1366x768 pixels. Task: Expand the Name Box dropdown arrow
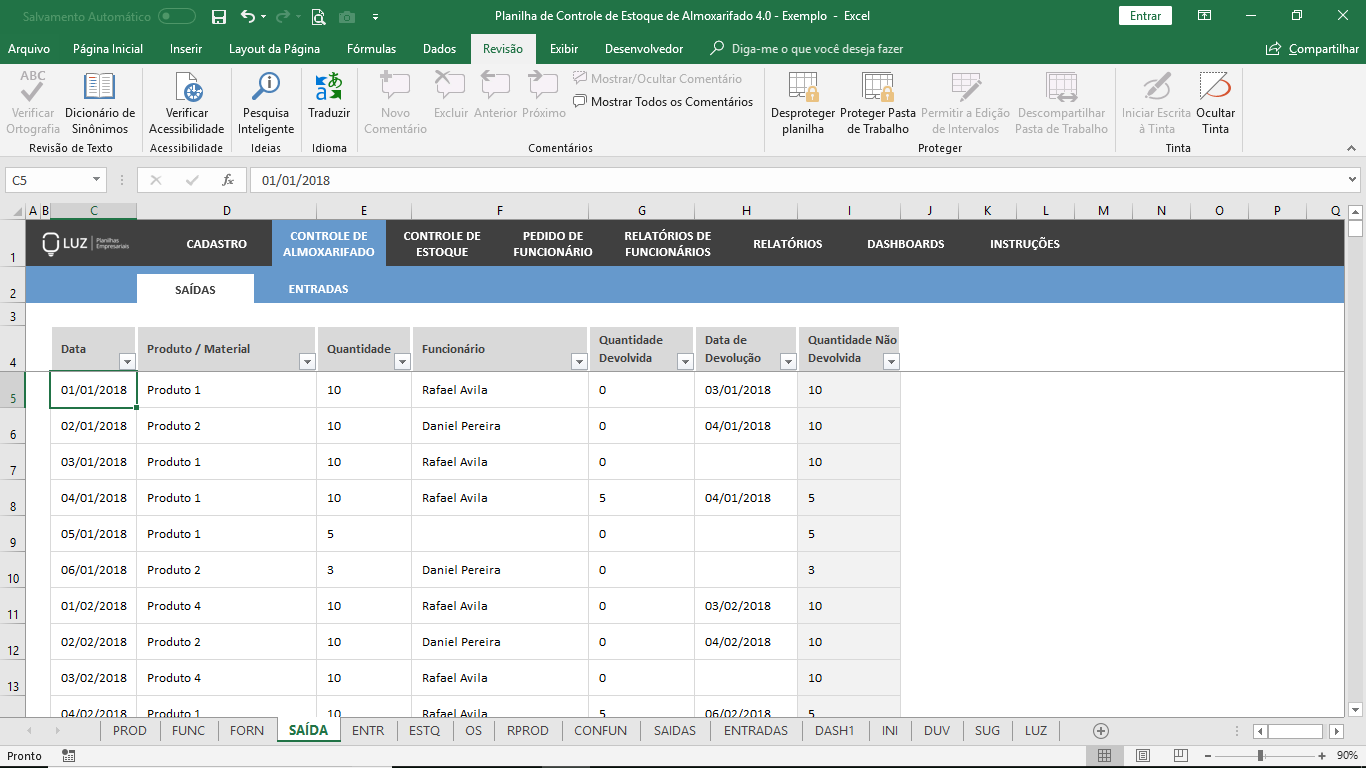pyautogui.click(x=97, y=180)
